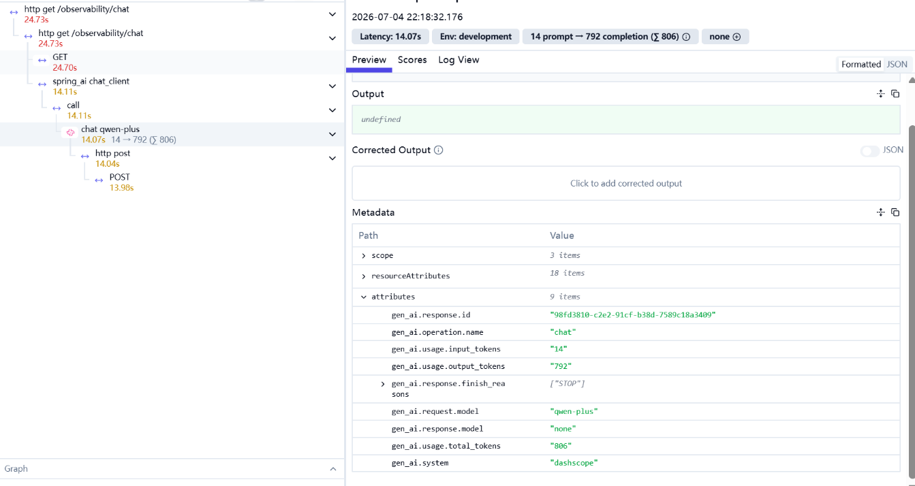Collapse the attributes metadata row
The height and width of the screenshot is (486, 915).
364,297
